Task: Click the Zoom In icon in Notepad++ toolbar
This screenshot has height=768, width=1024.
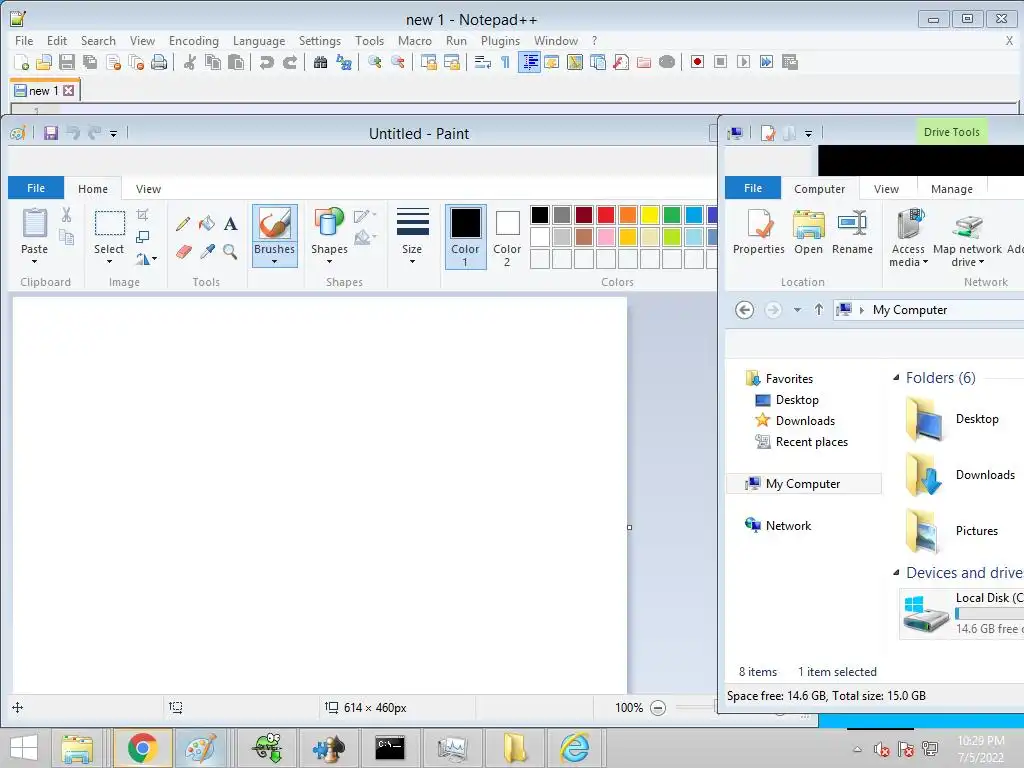Action: [375, 62]
